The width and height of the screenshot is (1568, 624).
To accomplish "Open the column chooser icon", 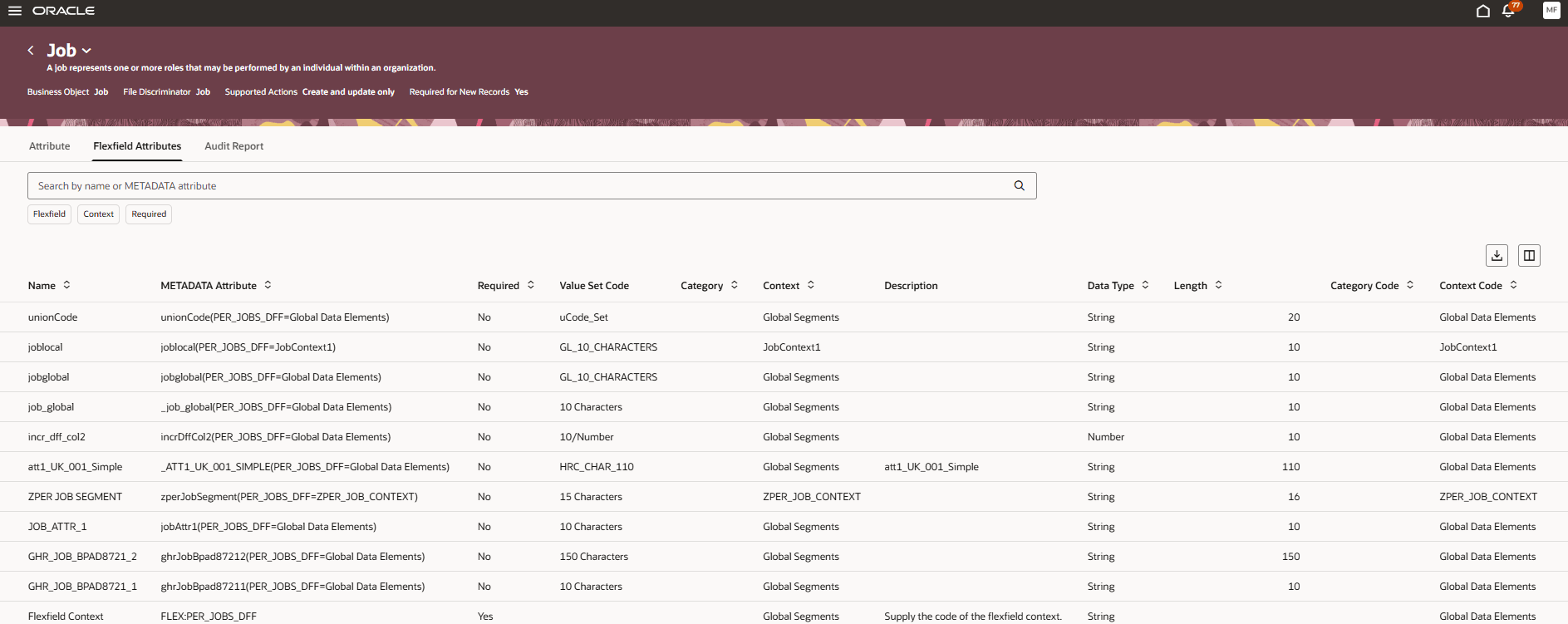I will 1529,255.
